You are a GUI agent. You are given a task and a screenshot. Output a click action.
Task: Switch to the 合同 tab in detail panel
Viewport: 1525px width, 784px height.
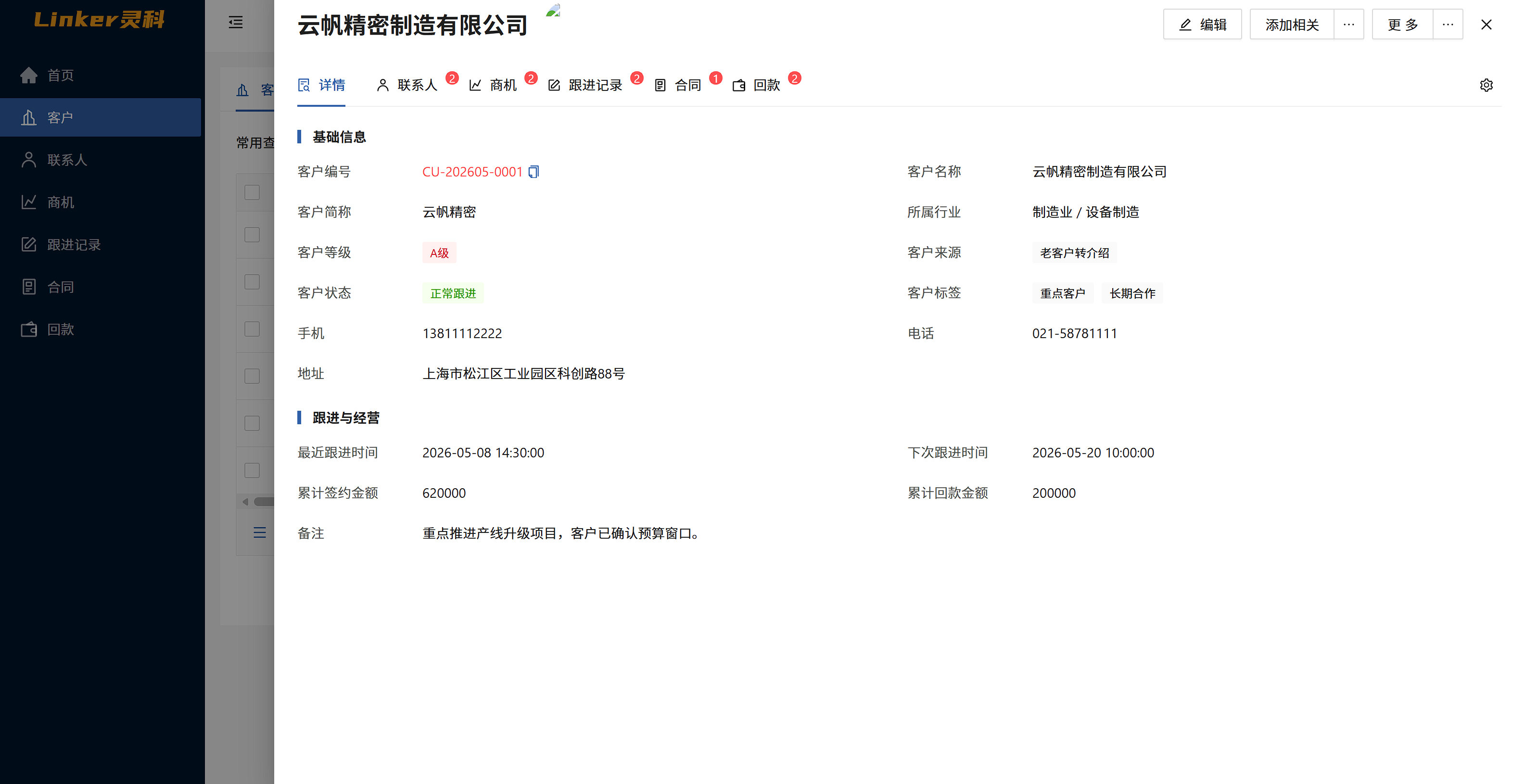click(x=678, y=85)
